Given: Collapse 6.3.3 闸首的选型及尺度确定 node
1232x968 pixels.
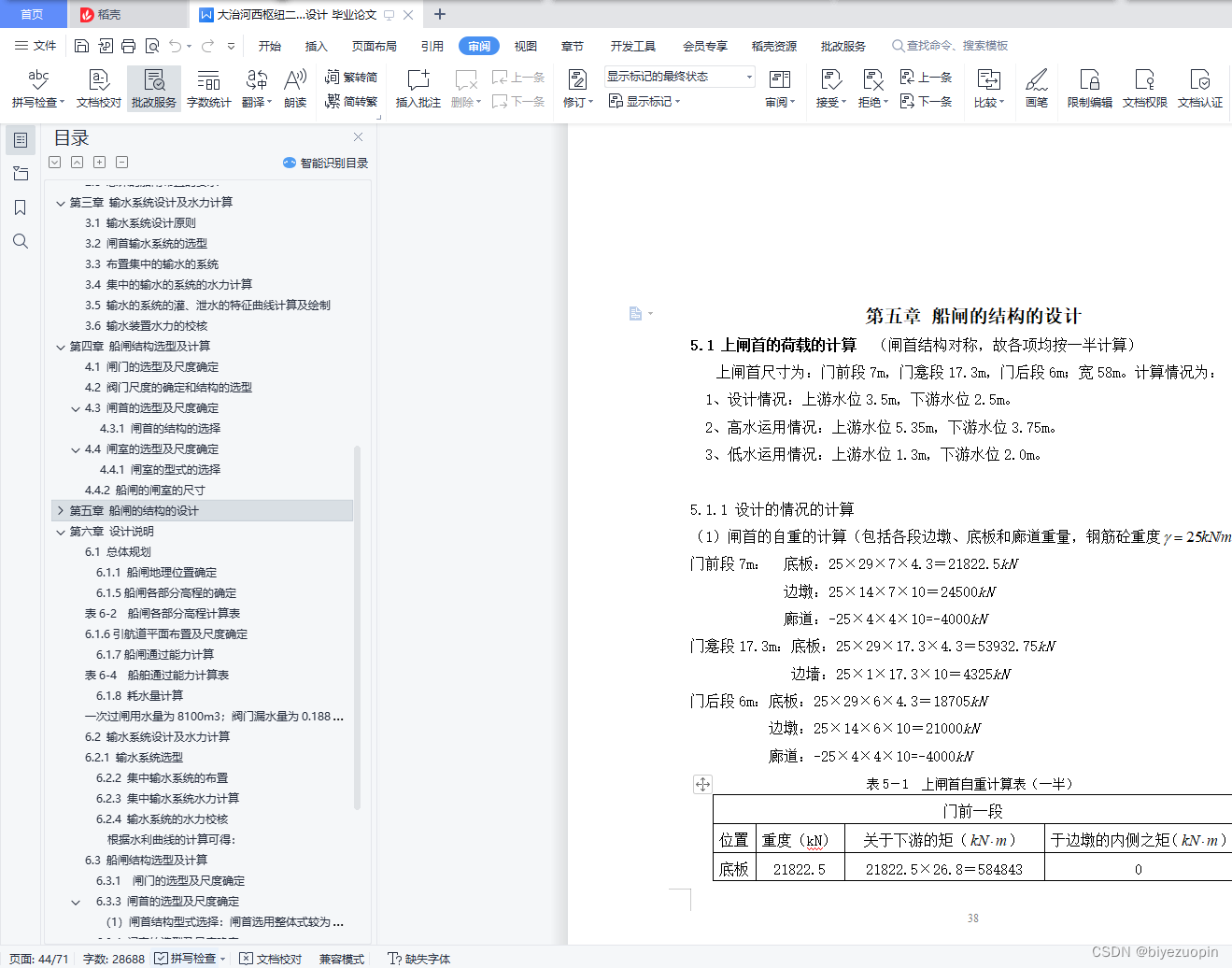Looking at the screenshot, I should coord(76,902).
